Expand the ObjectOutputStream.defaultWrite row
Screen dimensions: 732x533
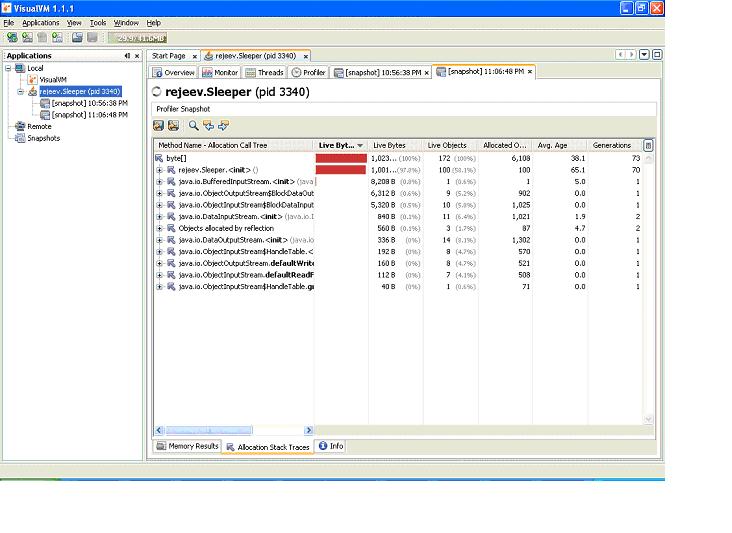point(159,263)
